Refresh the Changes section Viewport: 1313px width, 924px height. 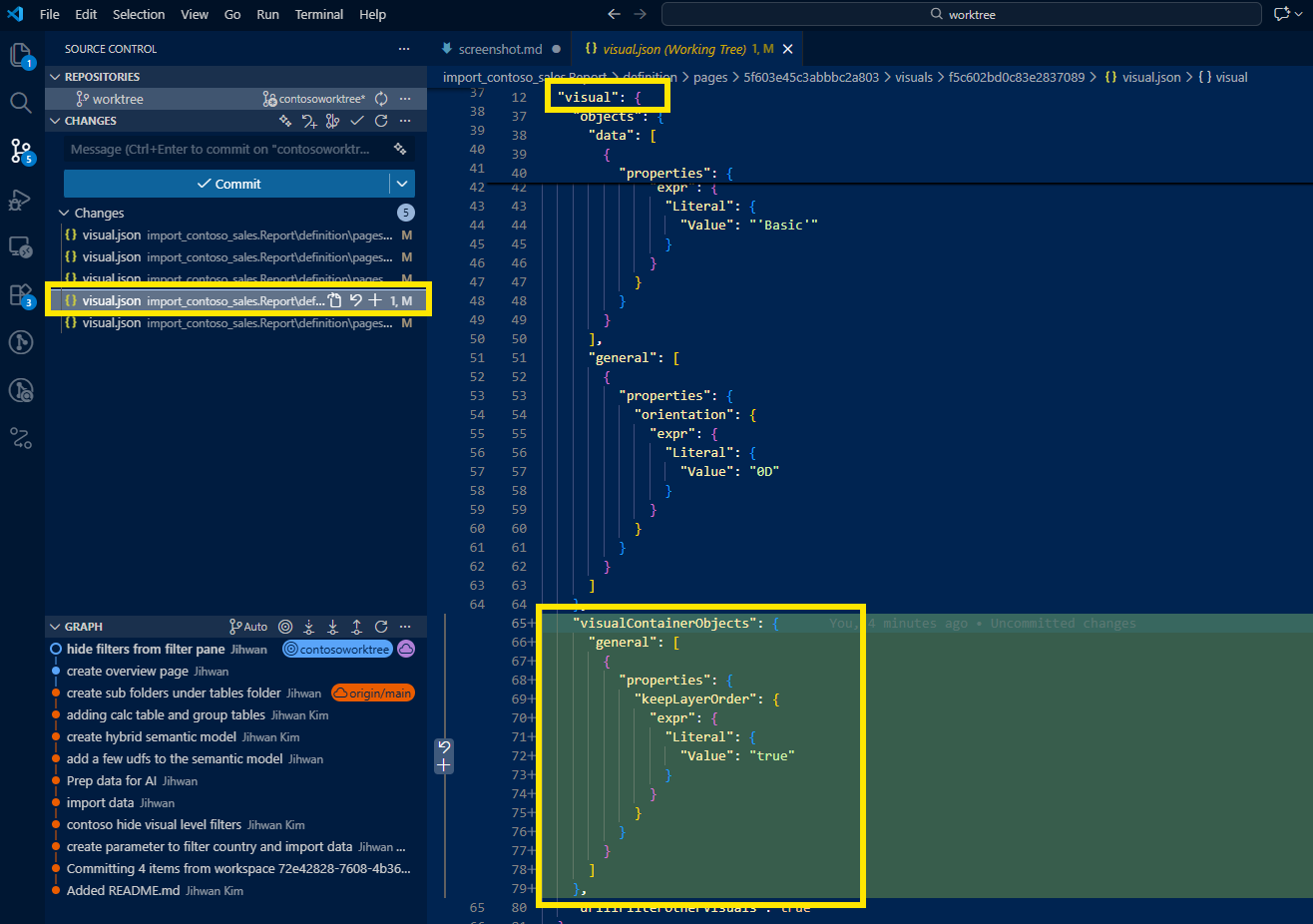click(381, 121)
